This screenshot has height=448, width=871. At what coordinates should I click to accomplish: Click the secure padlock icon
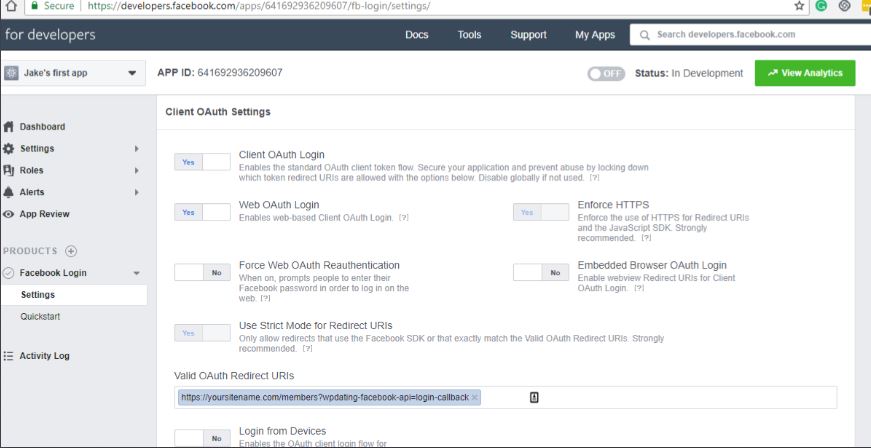(35, 6)
